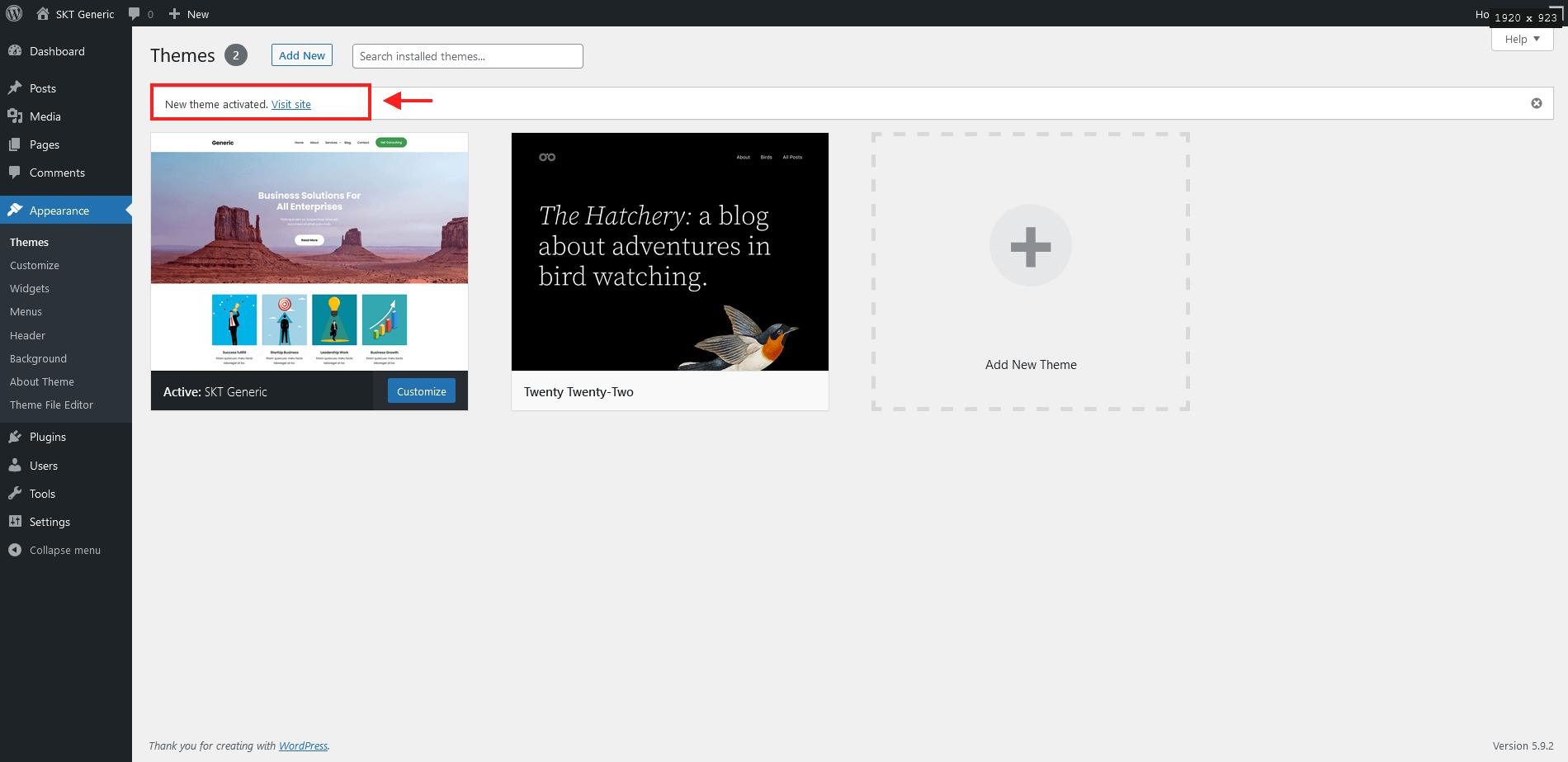Click the home icon beside SKT Generic

[43, 13]
